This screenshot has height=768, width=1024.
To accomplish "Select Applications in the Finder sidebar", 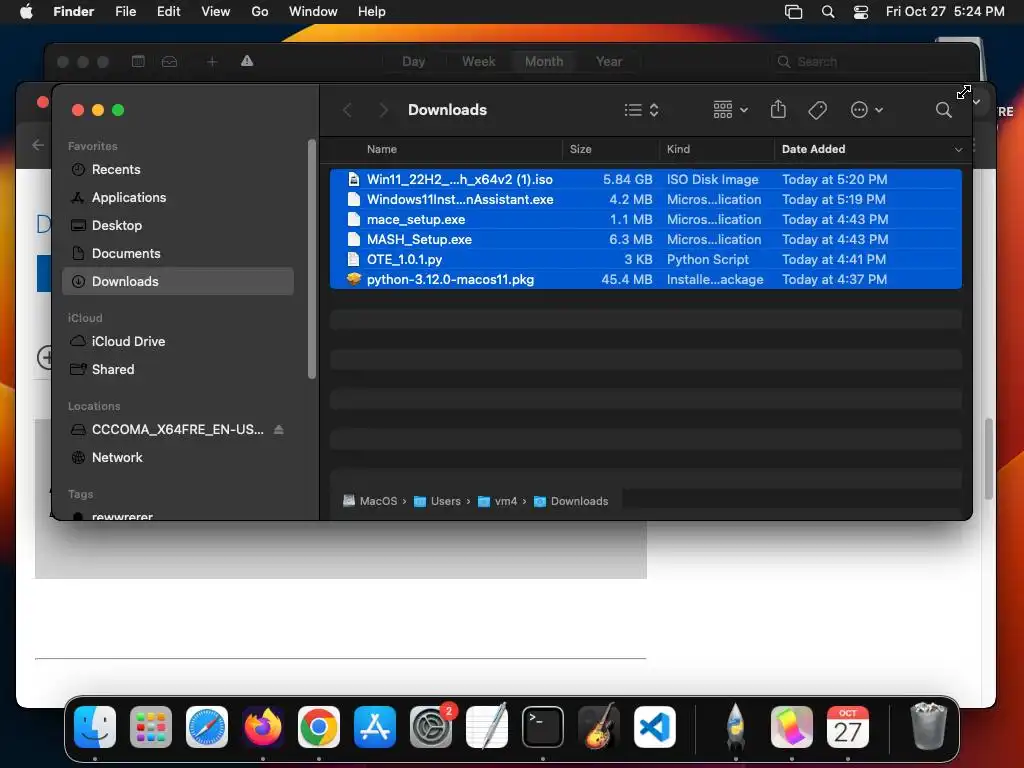I will [178, 198].
